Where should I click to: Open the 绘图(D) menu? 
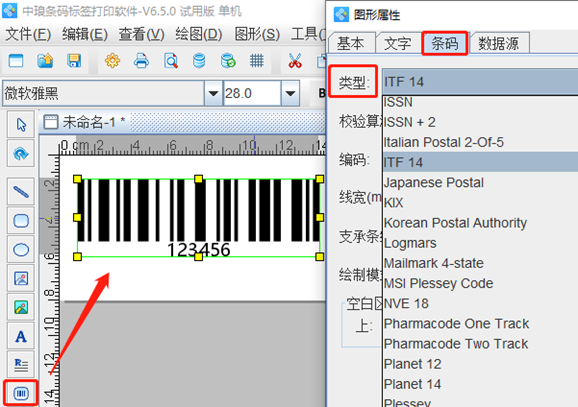199,34
